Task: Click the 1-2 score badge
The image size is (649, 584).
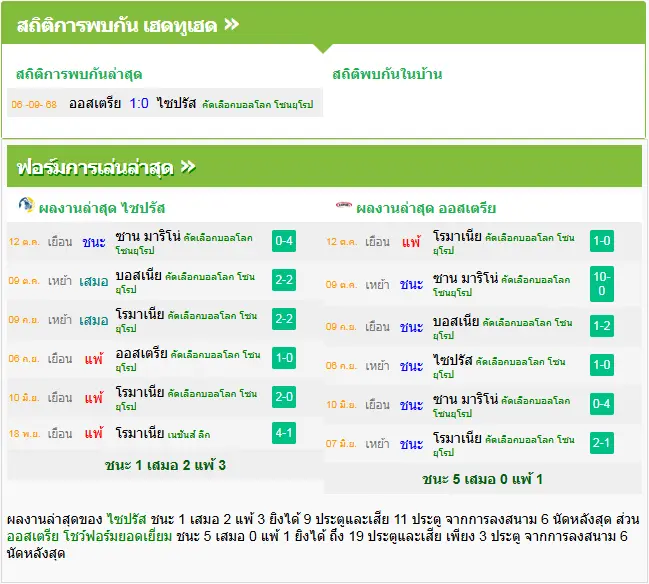Action: coord(601,326)
